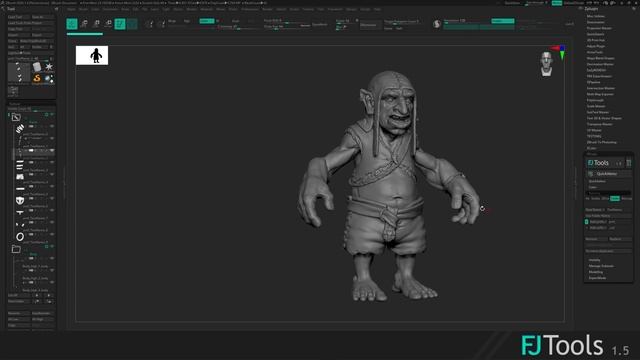The width and height of the screenshot is (640, 360).
Task: Click the head-shaped camera view icon
Action: [547, 64]
